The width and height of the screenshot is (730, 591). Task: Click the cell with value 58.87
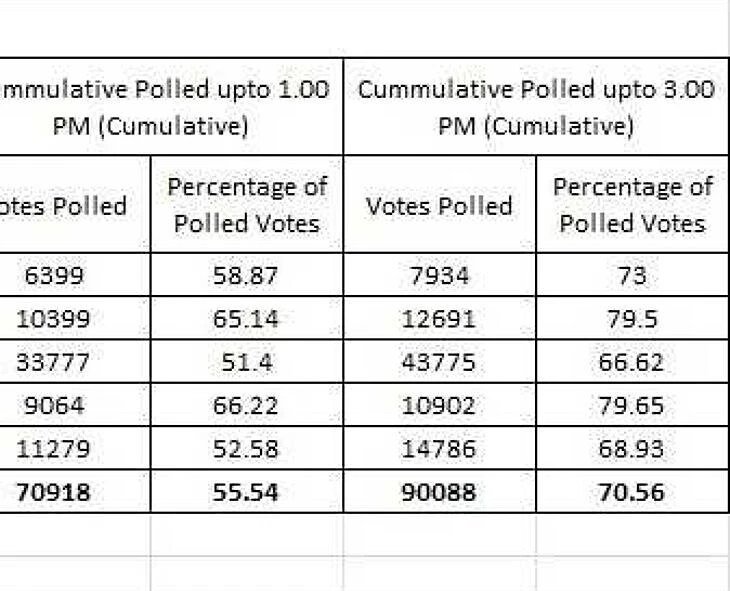(246, 275)
